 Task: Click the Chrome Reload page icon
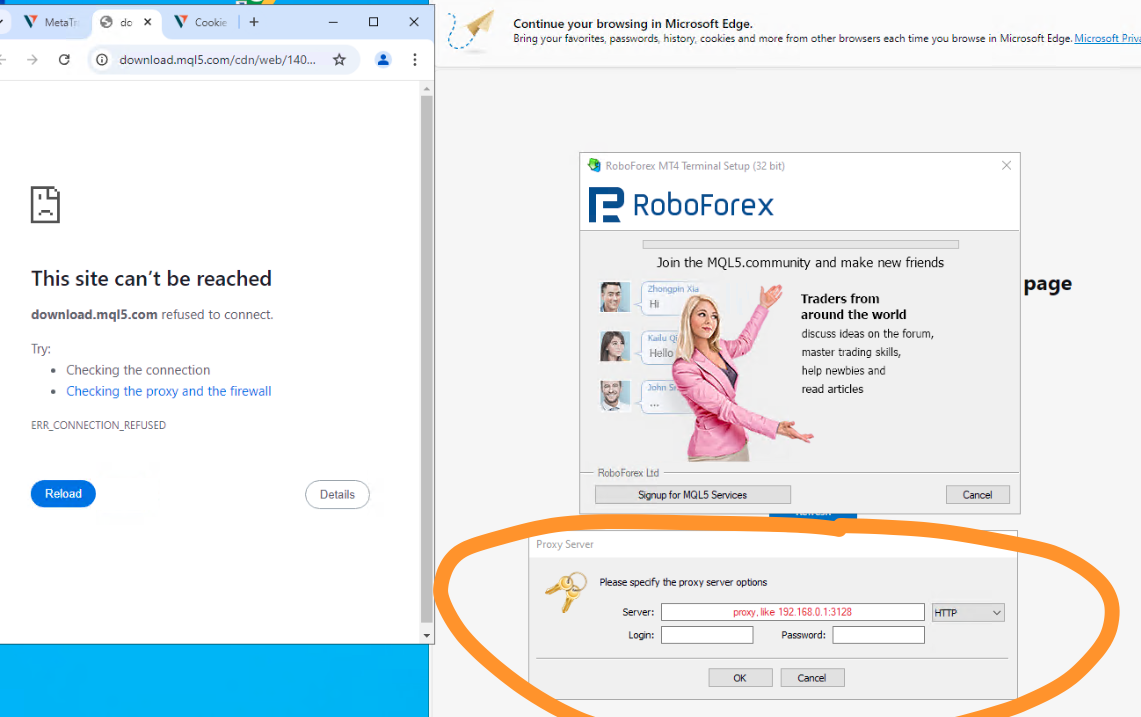[x=64, y=60]
